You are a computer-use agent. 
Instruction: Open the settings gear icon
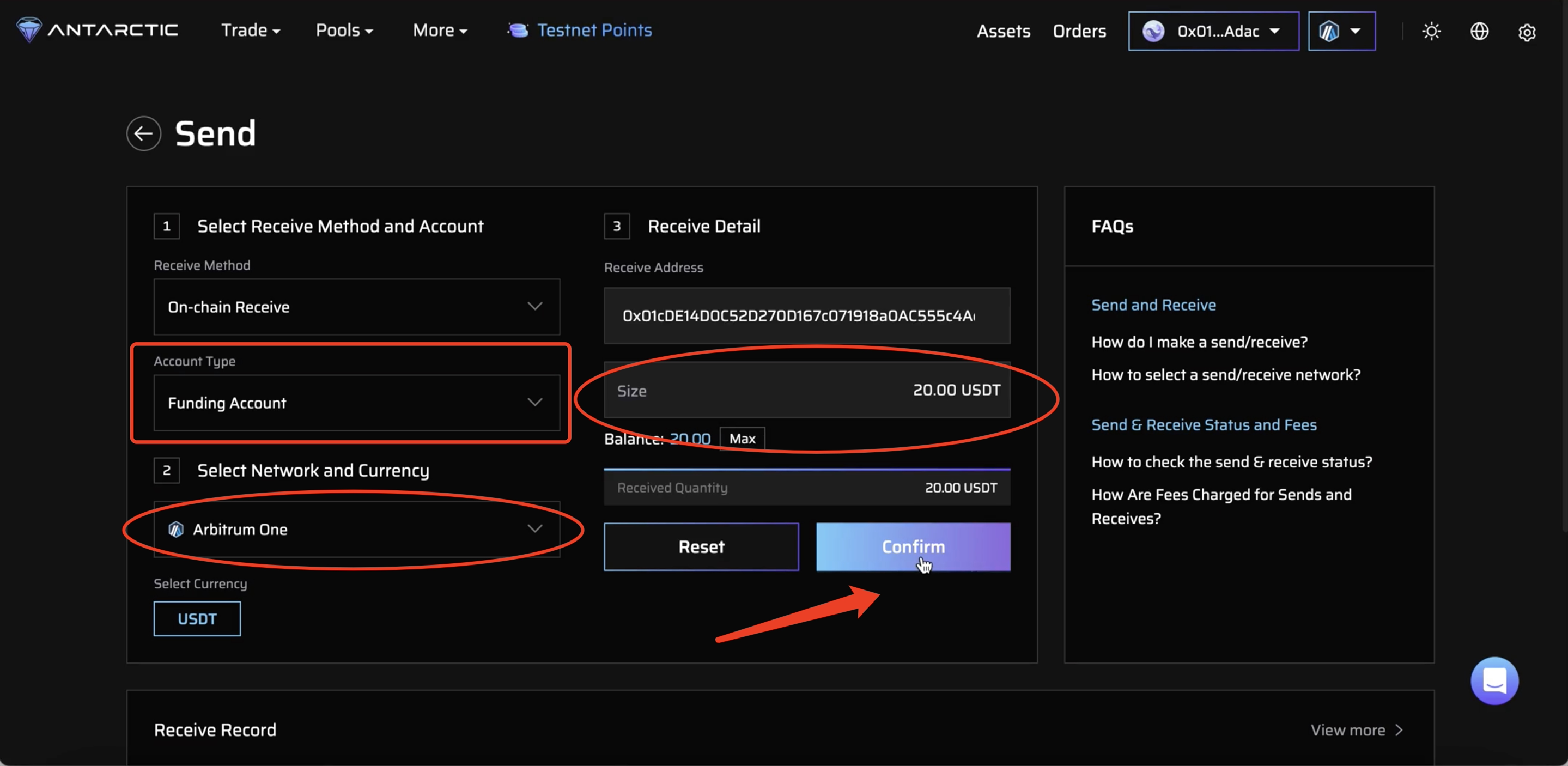click(1527, 32)
